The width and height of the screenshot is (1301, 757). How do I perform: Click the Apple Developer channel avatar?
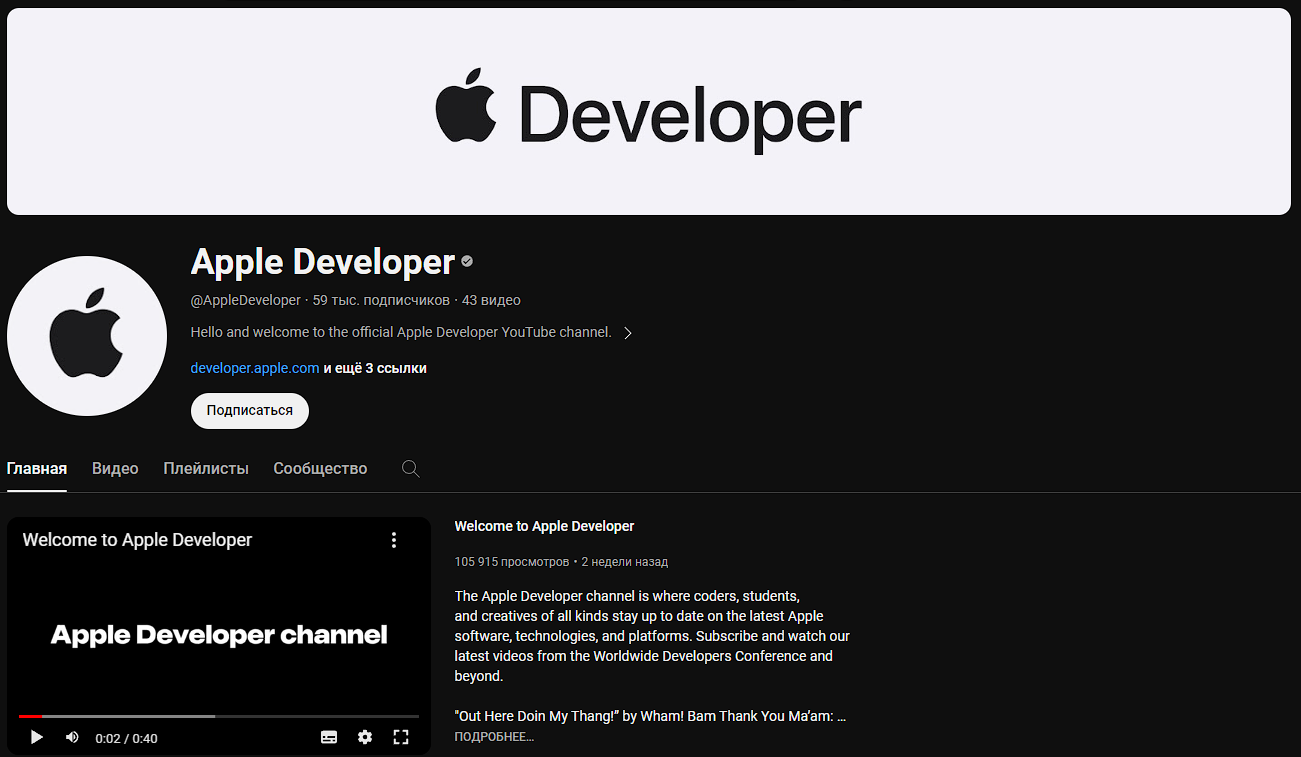pos(87,335)
